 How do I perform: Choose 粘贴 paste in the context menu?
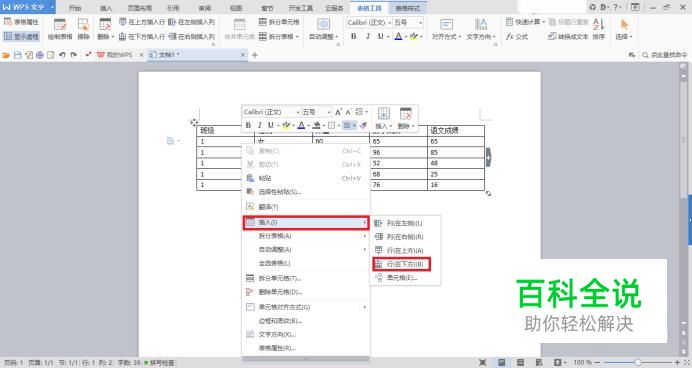click(x=306, y=178)
